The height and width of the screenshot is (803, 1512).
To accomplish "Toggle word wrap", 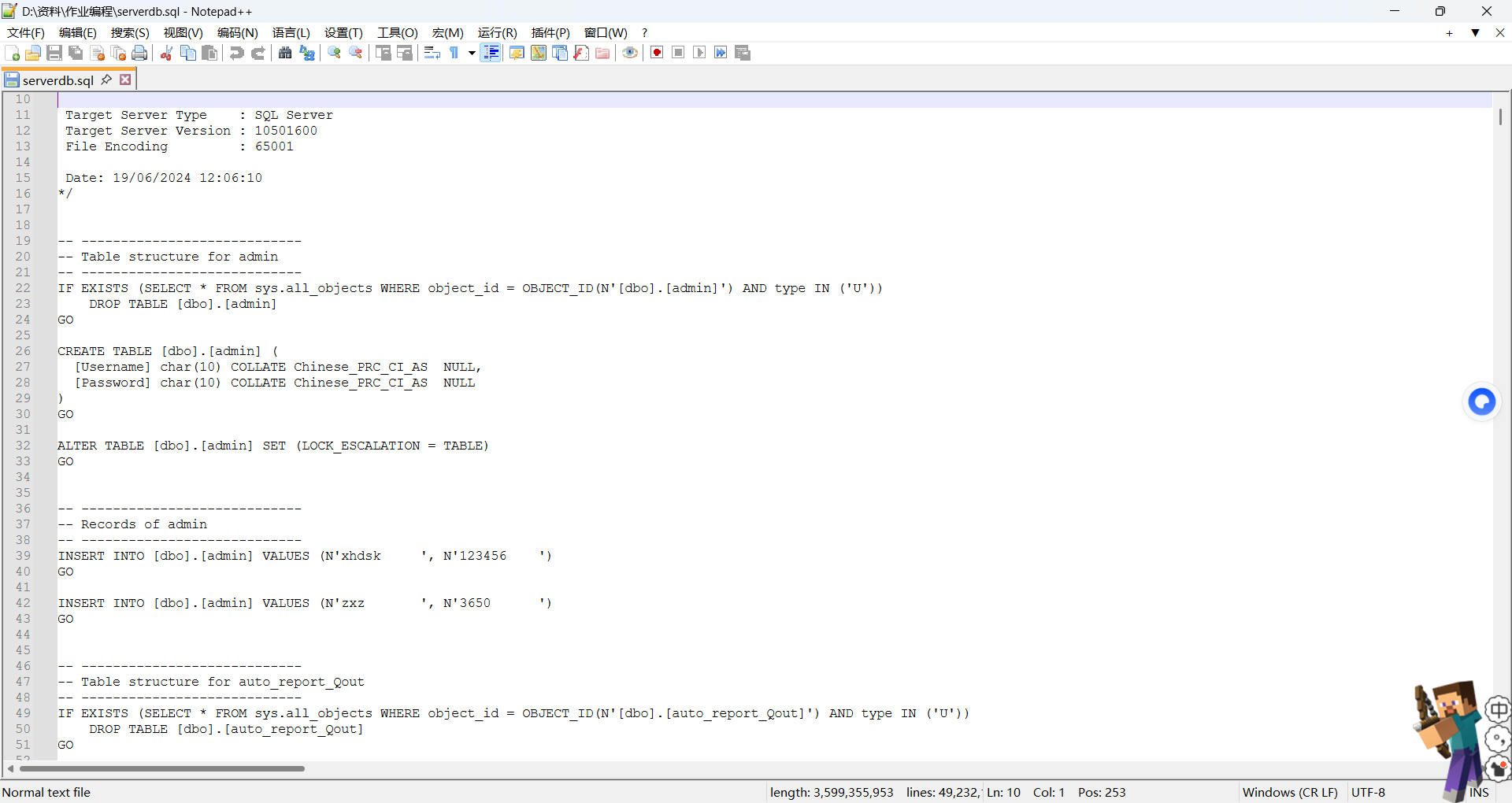I will coord(432,53).
